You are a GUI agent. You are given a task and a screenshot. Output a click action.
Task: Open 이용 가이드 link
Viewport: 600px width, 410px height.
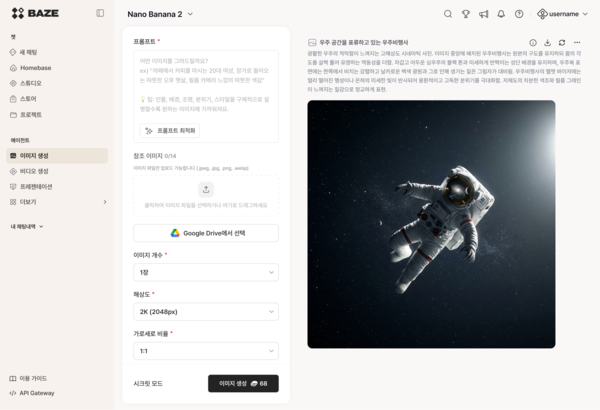pyautogui.click(x=28, y=378)
